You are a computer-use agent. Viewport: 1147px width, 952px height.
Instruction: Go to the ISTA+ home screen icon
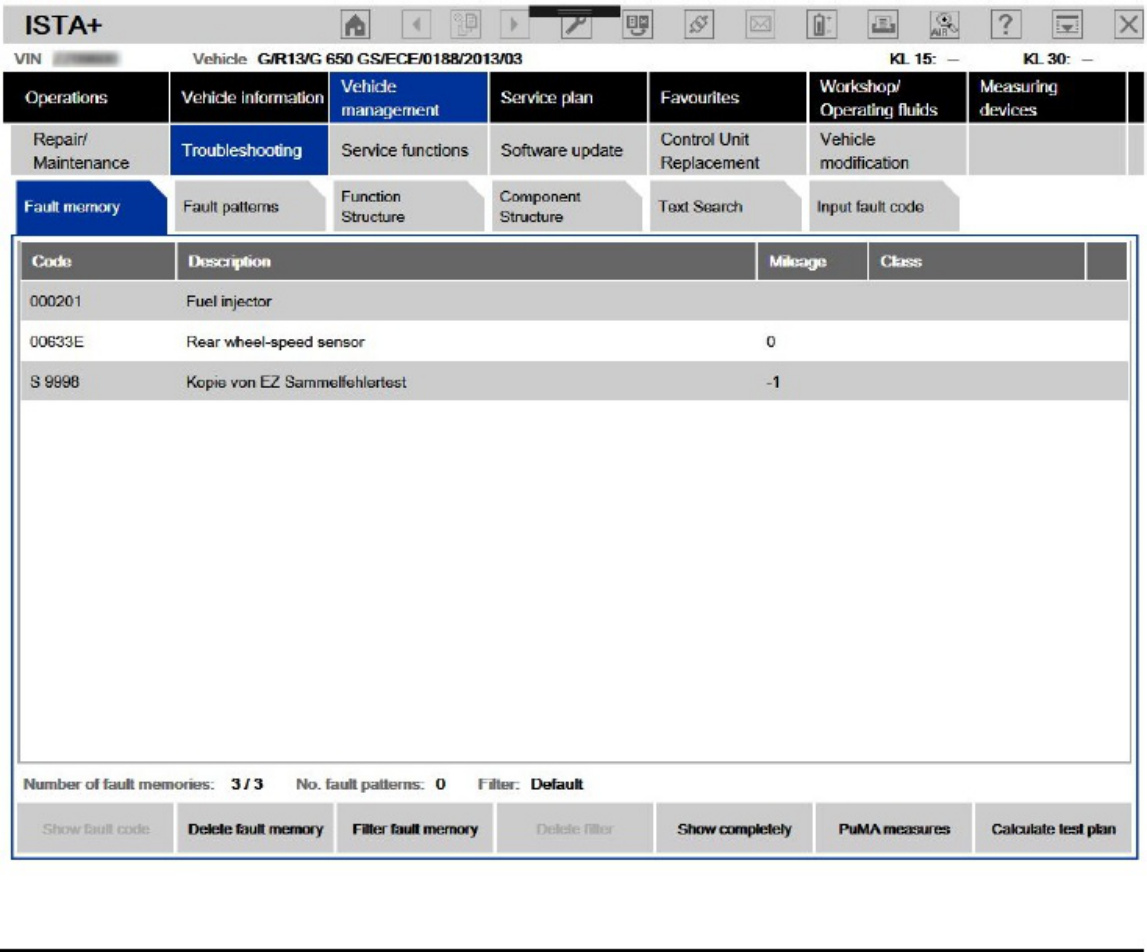point(356,25)
